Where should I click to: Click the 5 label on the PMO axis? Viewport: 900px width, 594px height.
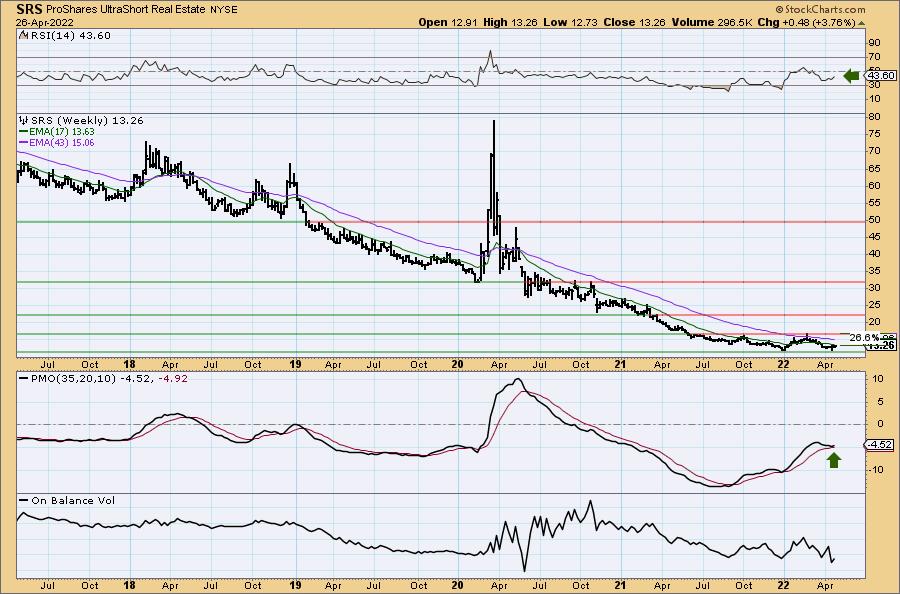[x=880, y=401]
